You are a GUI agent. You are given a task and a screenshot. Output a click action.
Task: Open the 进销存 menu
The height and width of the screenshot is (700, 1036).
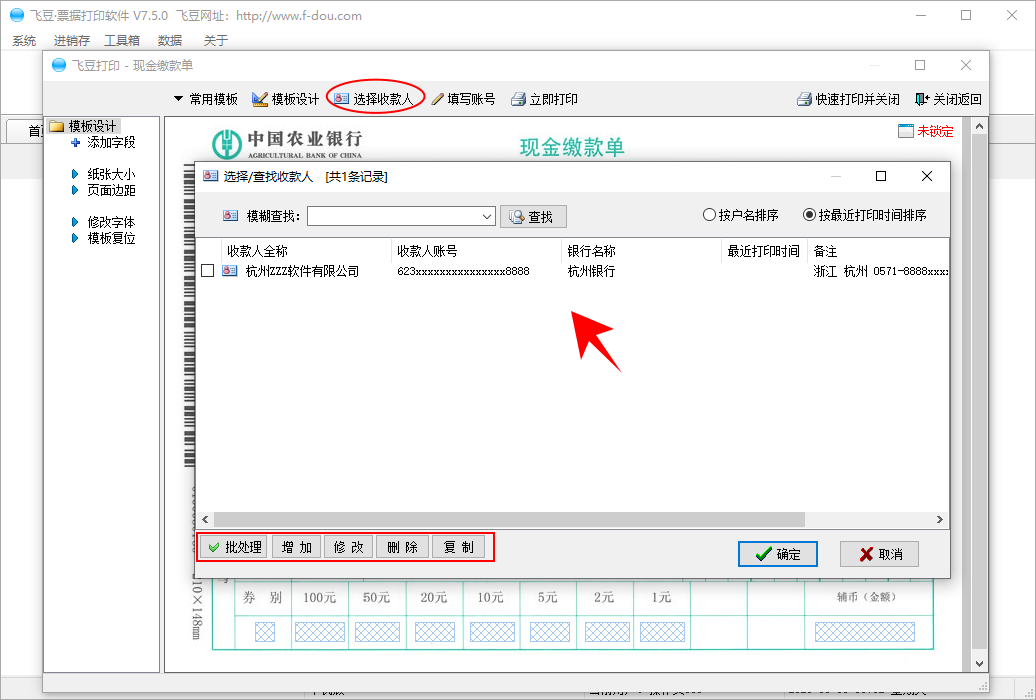[71, 40]
